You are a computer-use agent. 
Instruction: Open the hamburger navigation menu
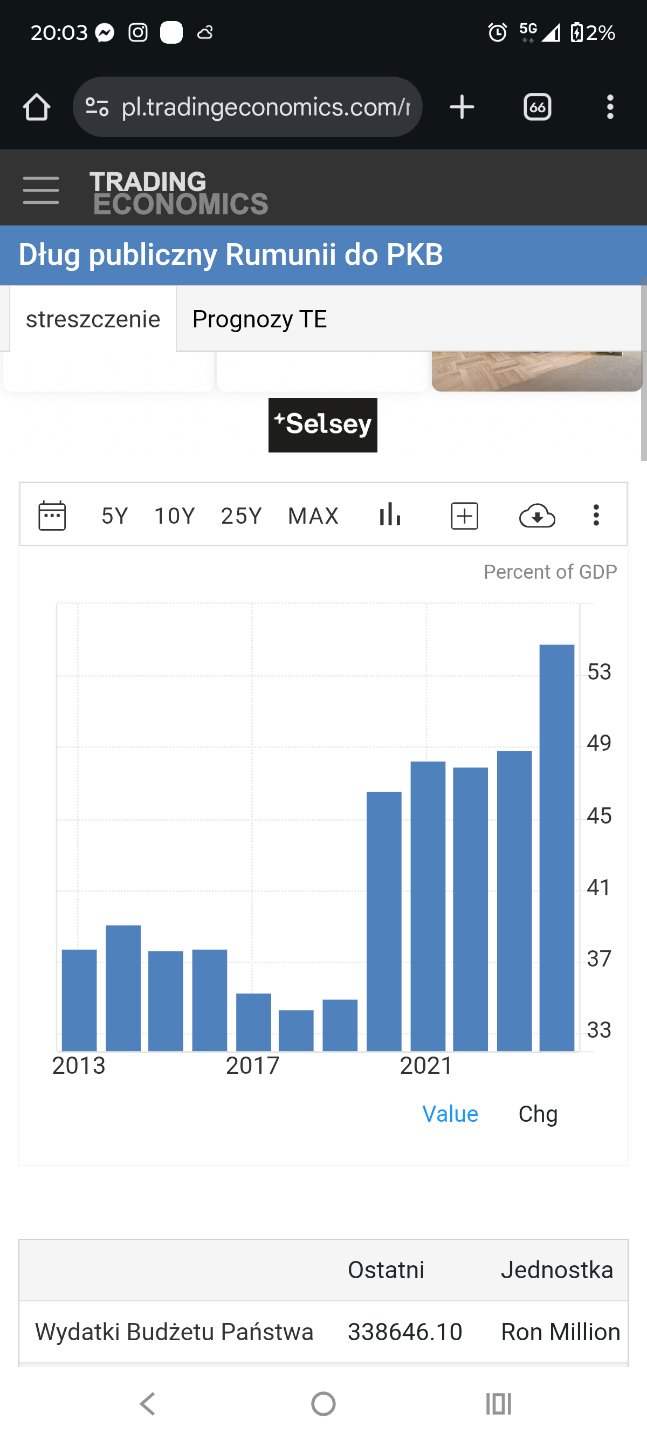tap(41, 190)
